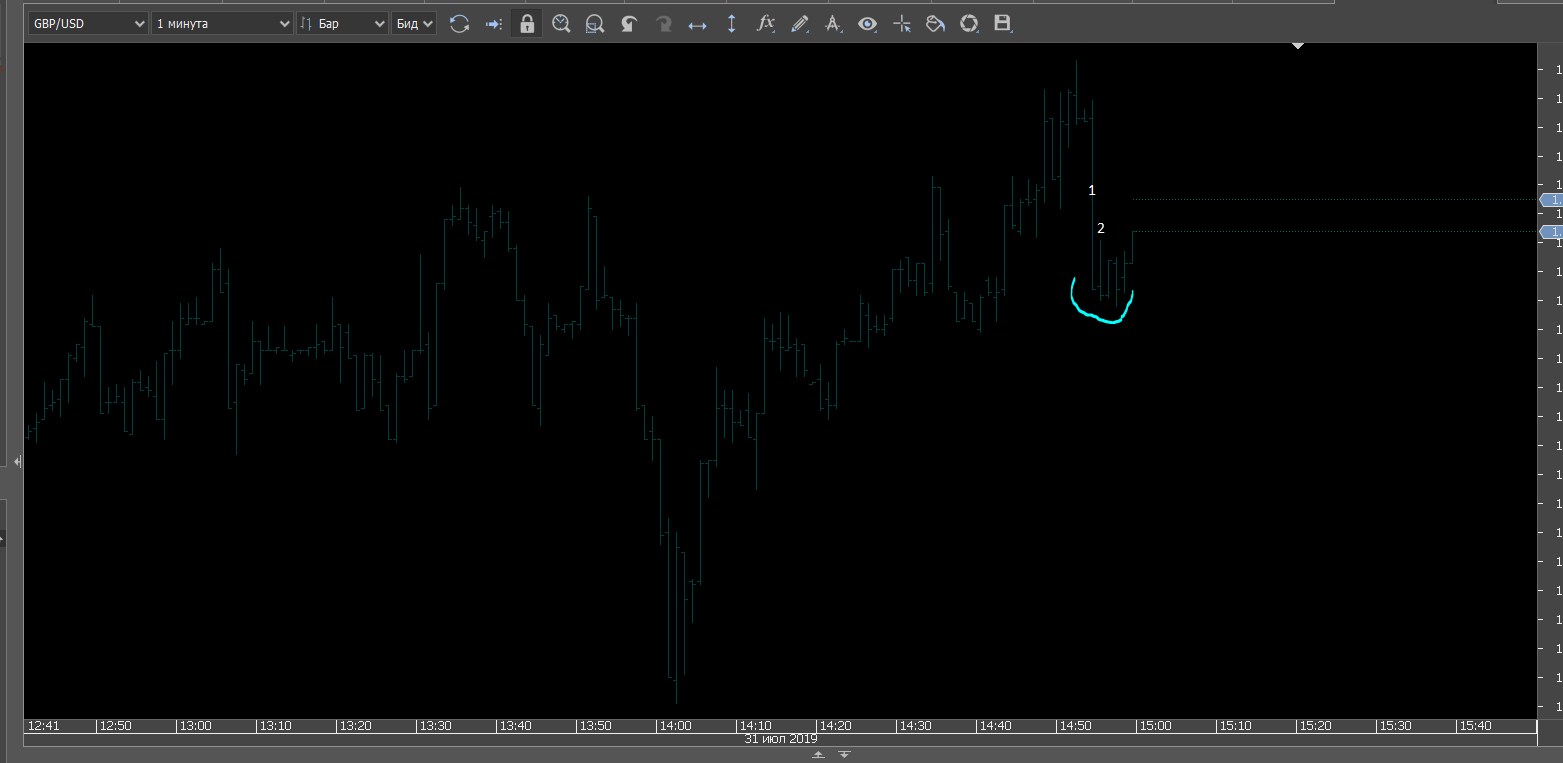Click the 12:50 time axis label

pyautogui.click(x=115, y=726)
